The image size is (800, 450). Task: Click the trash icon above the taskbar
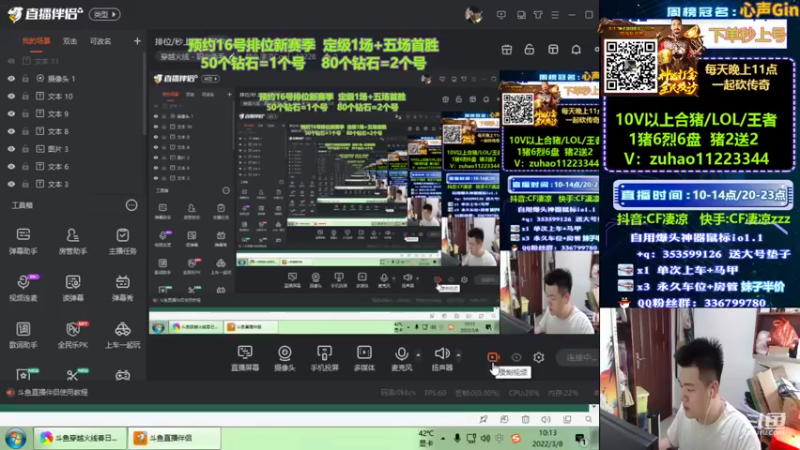pyautogui.click(x=526, y=419)
